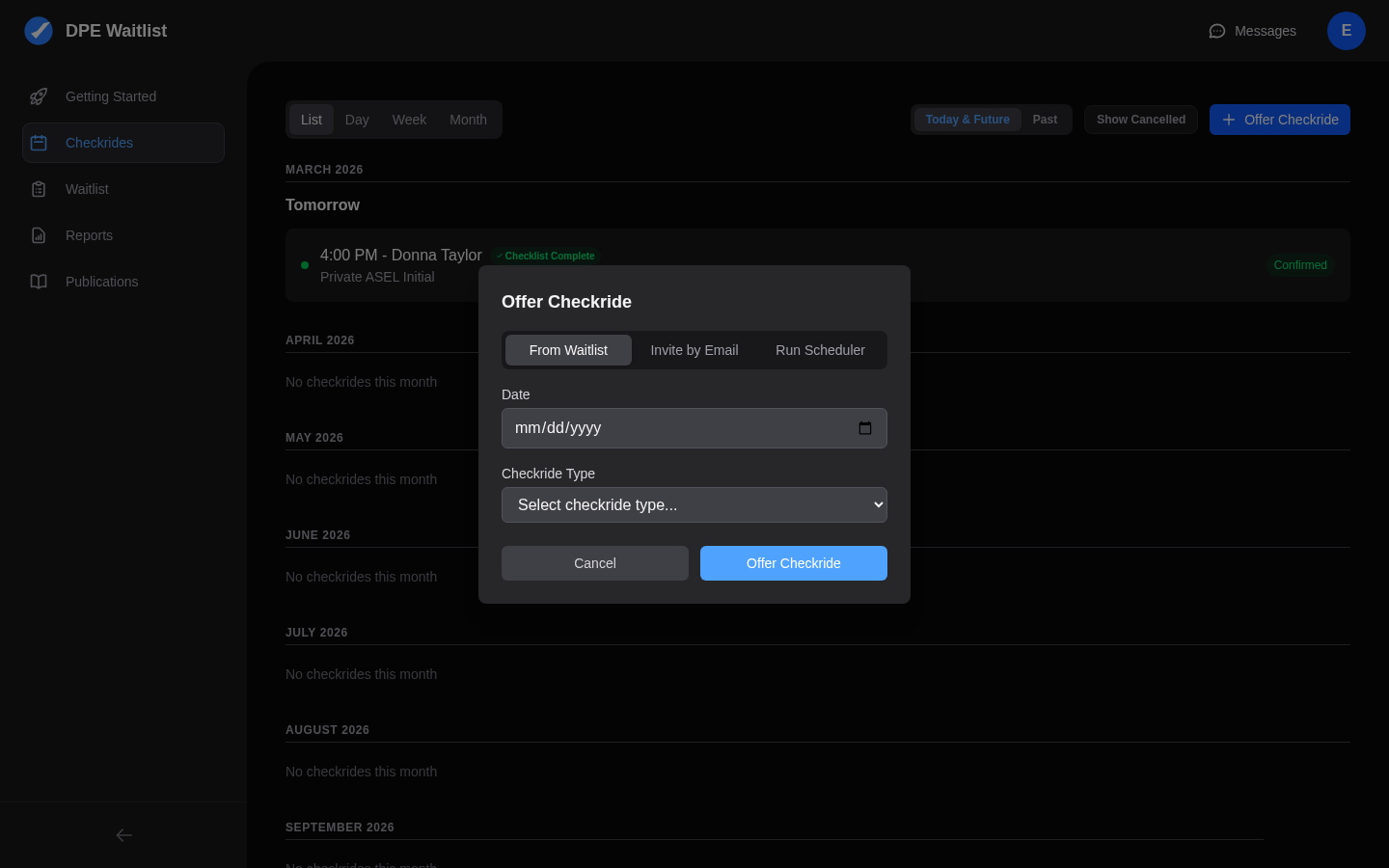
Task: Switch to the Run Scheduler tab
Action: click(820, 350)
